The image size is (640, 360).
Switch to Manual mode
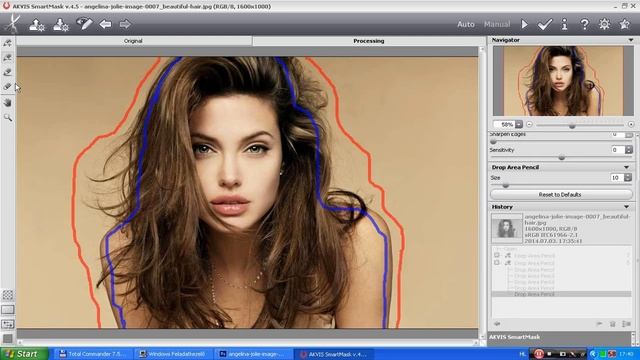click(497, 24)
